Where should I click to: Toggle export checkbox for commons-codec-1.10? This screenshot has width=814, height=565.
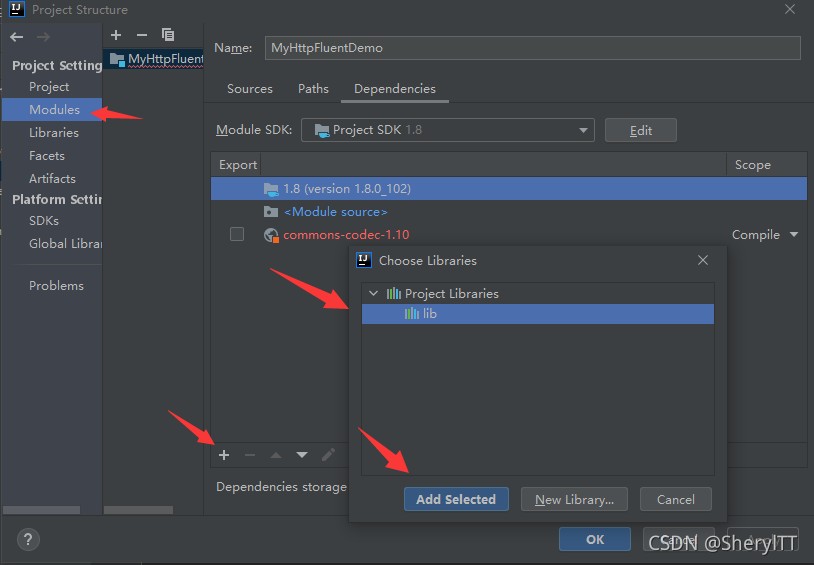(x=237, y=234)
